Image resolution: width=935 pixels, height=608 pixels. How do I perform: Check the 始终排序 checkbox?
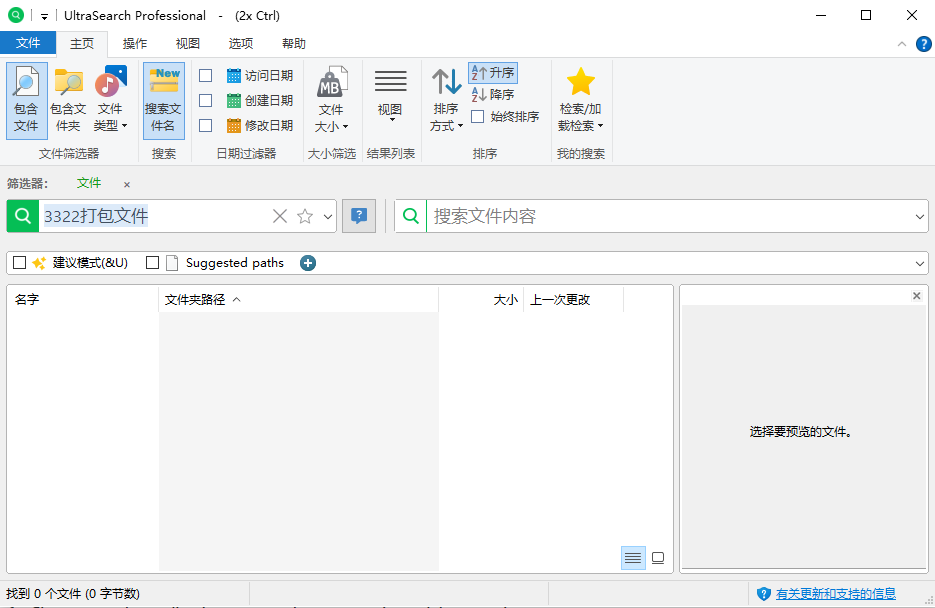pyautogui.click(x=478, y=117)
